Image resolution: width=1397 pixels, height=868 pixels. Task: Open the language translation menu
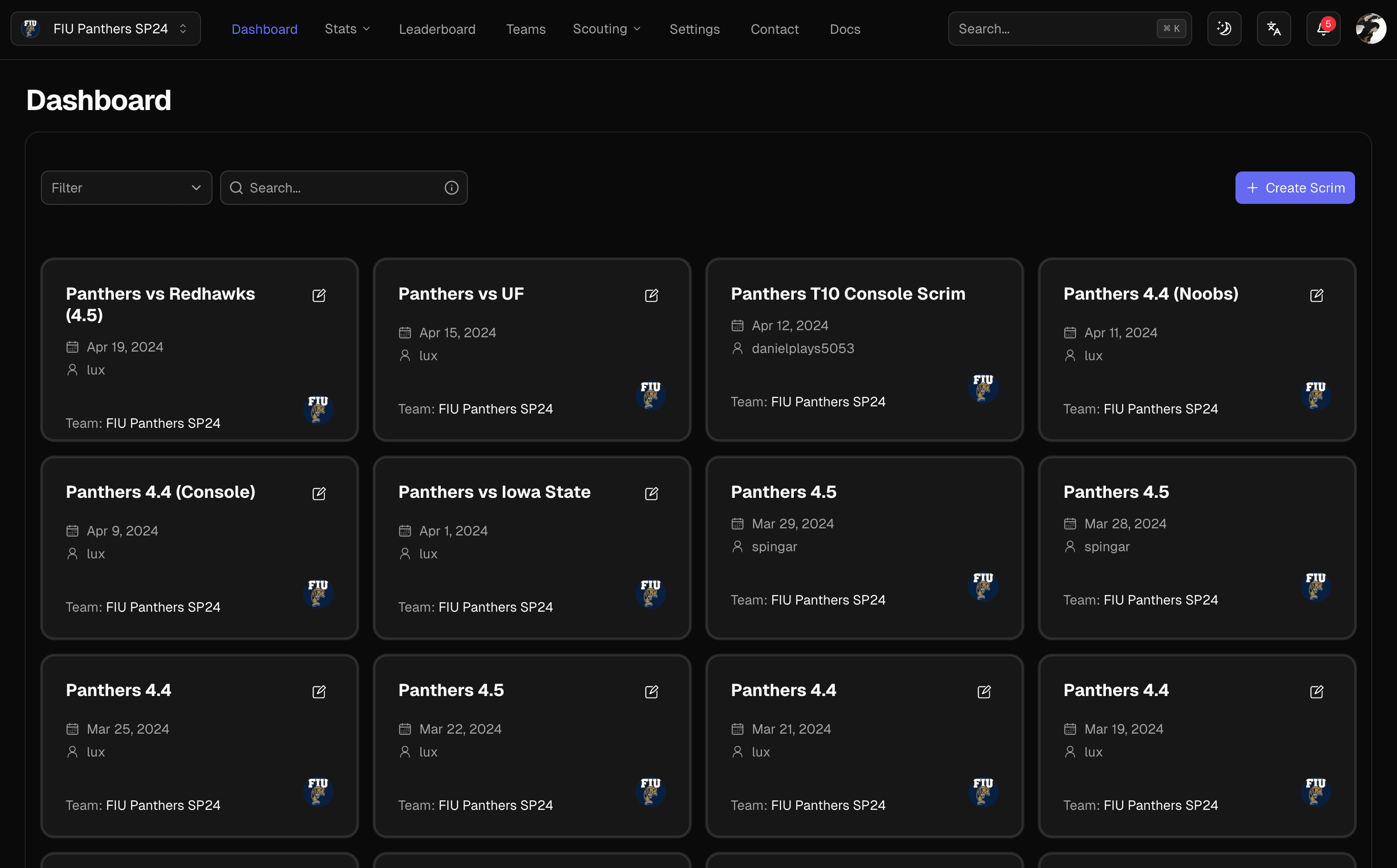coord(1274,28)
